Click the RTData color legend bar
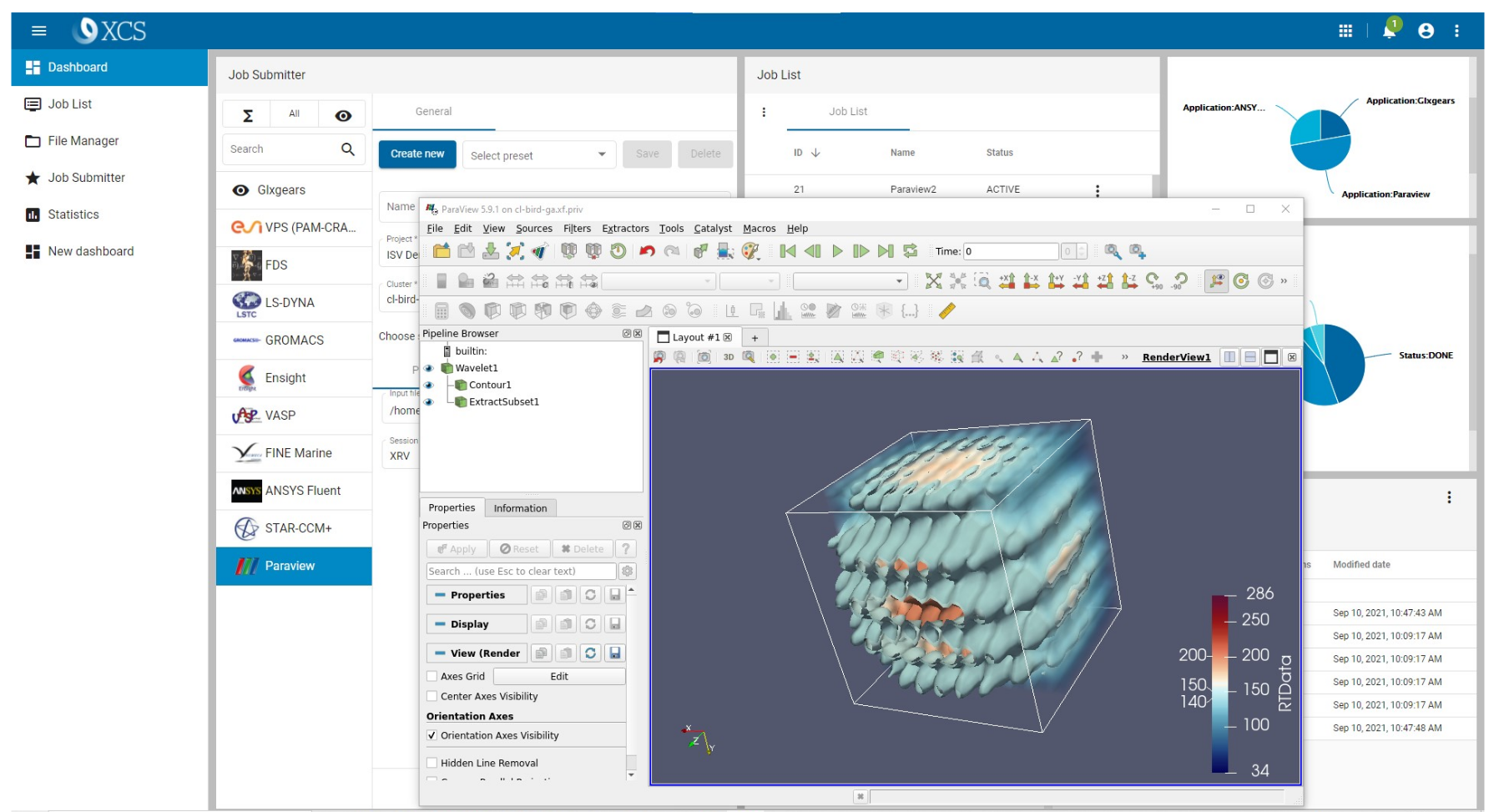The image size is (1489, 812). (1220, 683)
